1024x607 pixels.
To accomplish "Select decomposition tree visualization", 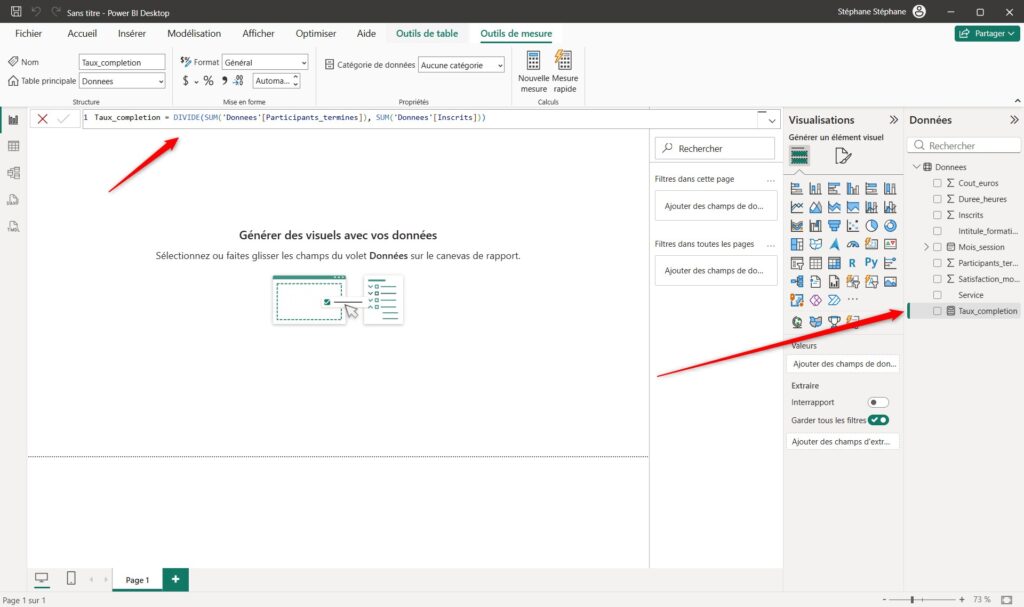I will click(x=797, y=282).
